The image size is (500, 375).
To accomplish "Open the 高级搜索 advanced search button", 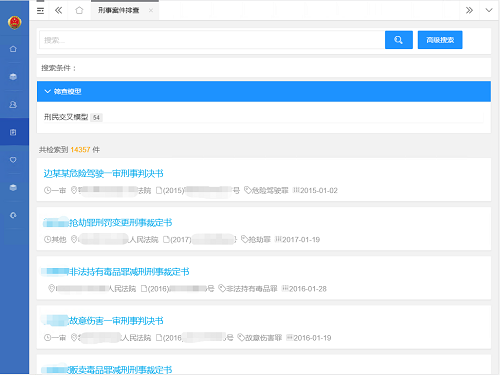I will [x=440, y=40].
